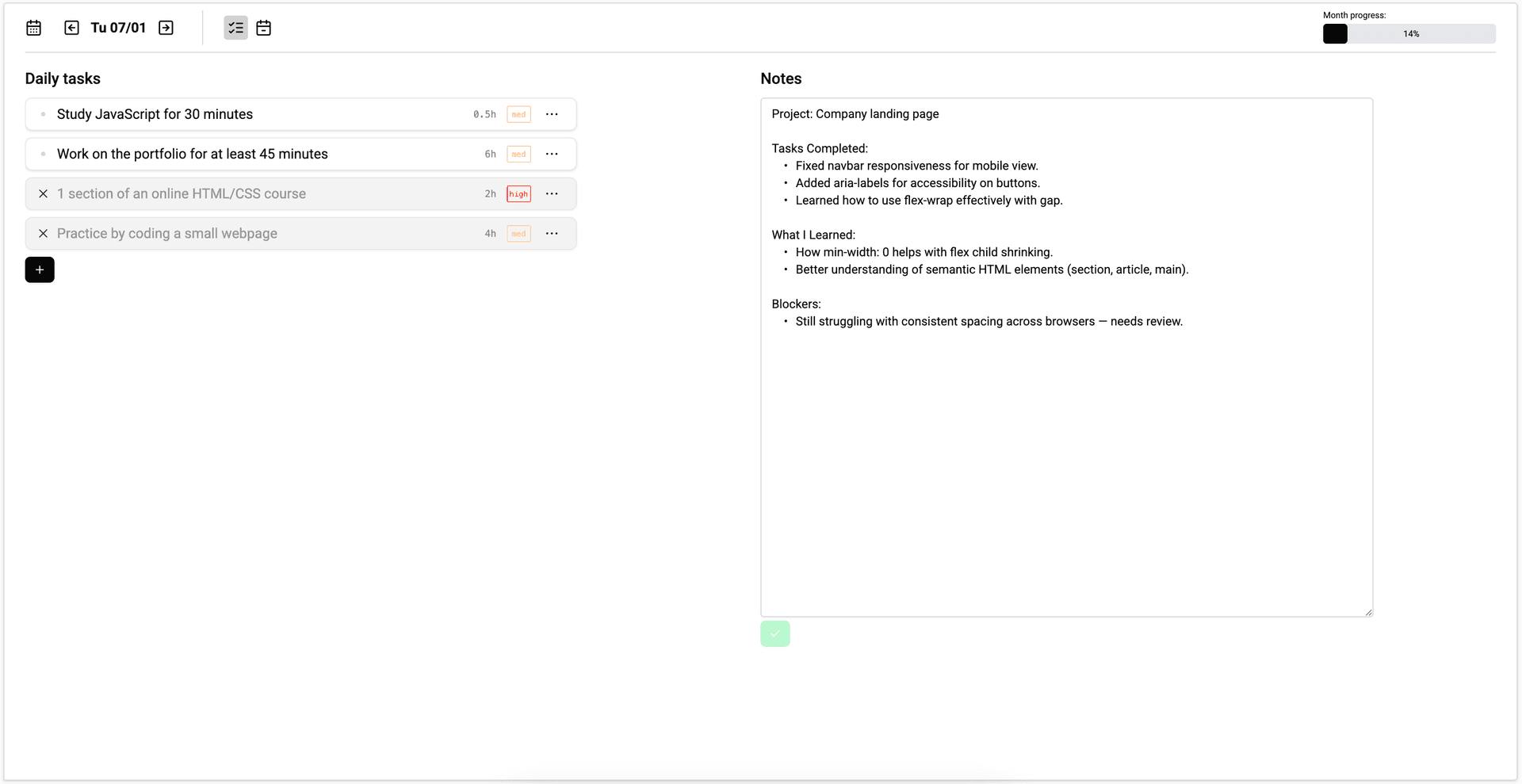
Task: Go to the previous day with back arrow
Action: [x=71, y=27]
